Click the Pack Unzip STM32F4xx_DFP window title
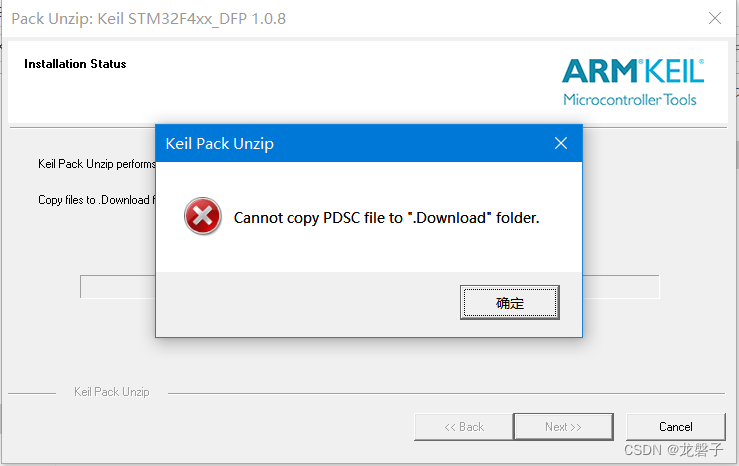The height and width of the screenshot is (466, 739). (148, 19)
